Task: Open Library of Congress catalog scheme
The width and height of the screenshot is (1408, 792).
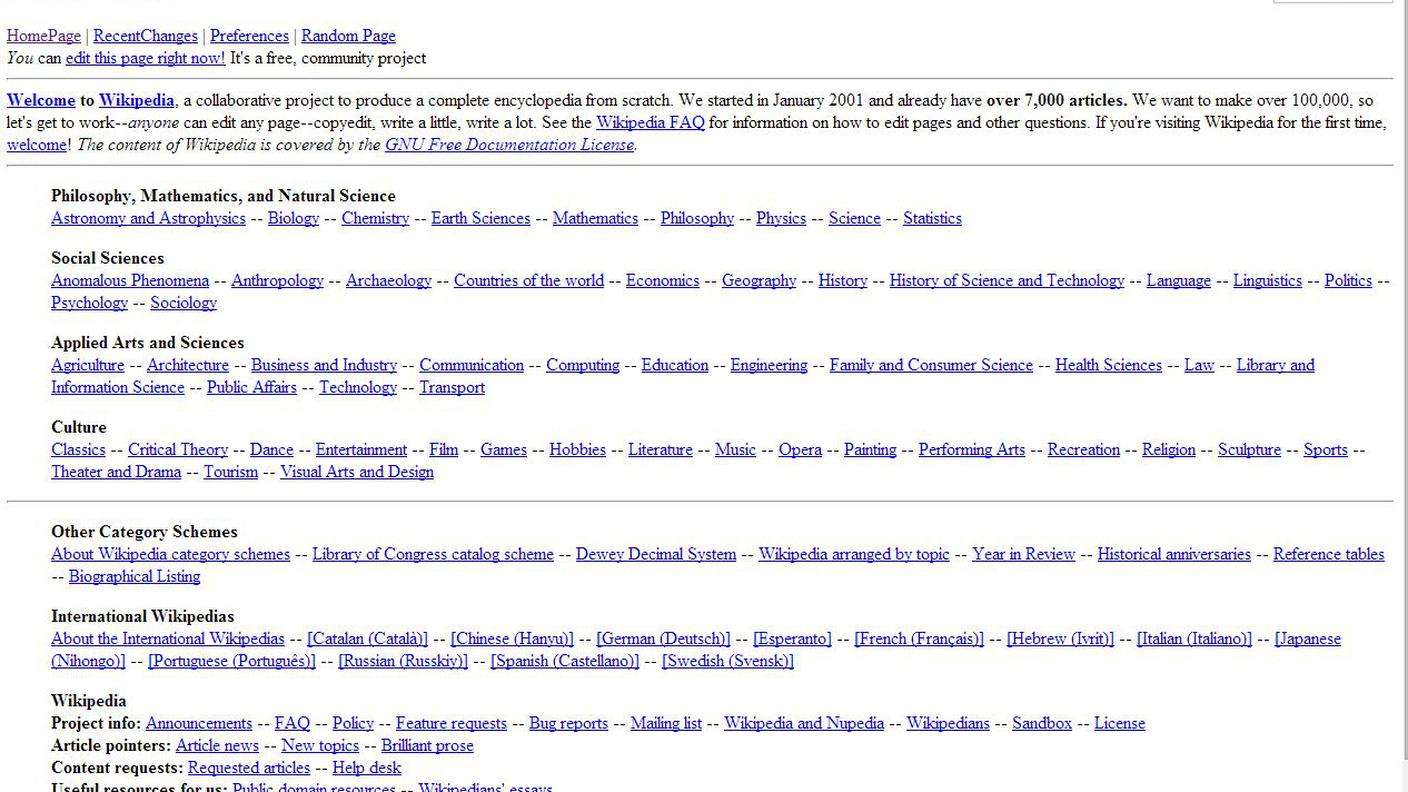Action: tap(433, 555)
